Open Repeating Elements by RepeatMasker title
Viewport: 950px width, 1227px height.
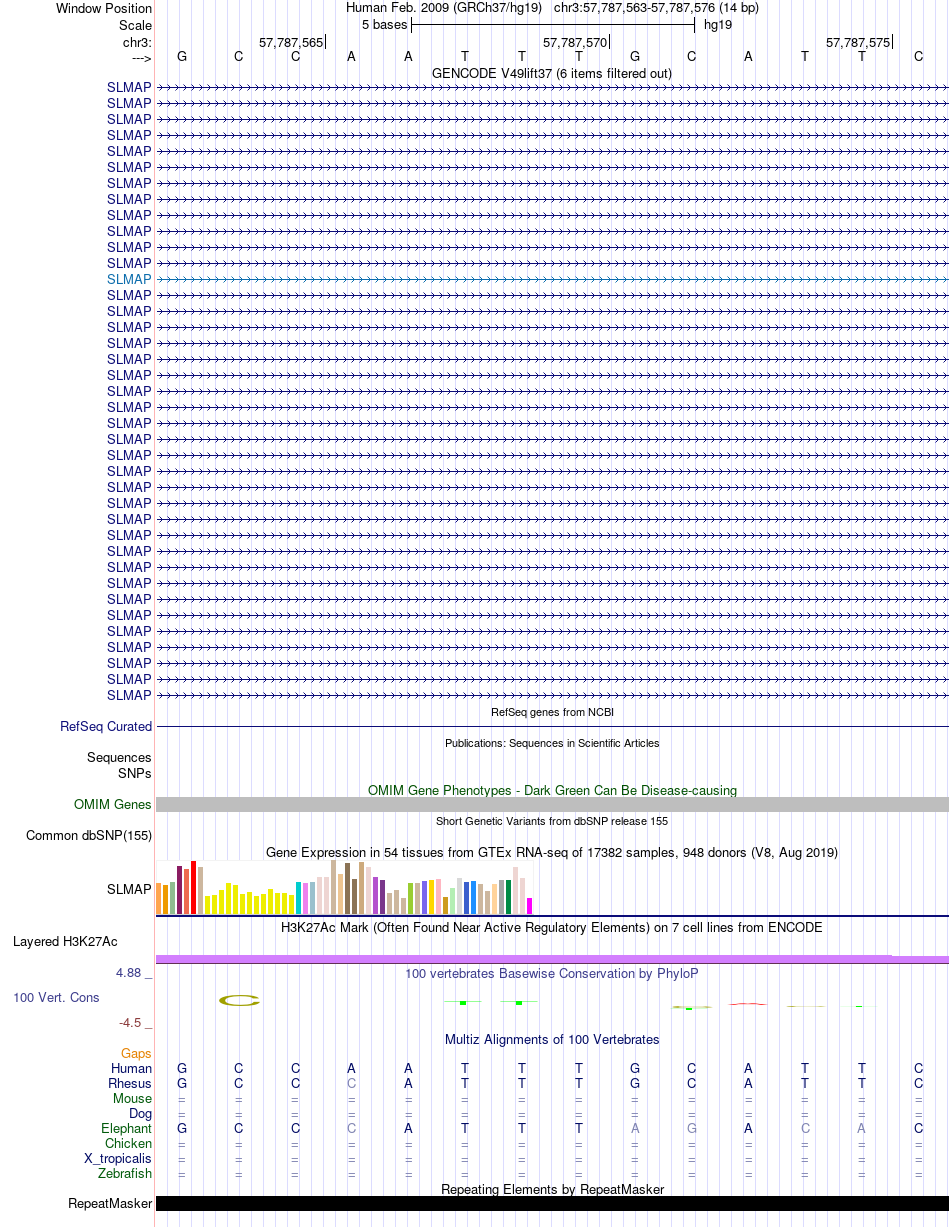(x=552, y=1189)
